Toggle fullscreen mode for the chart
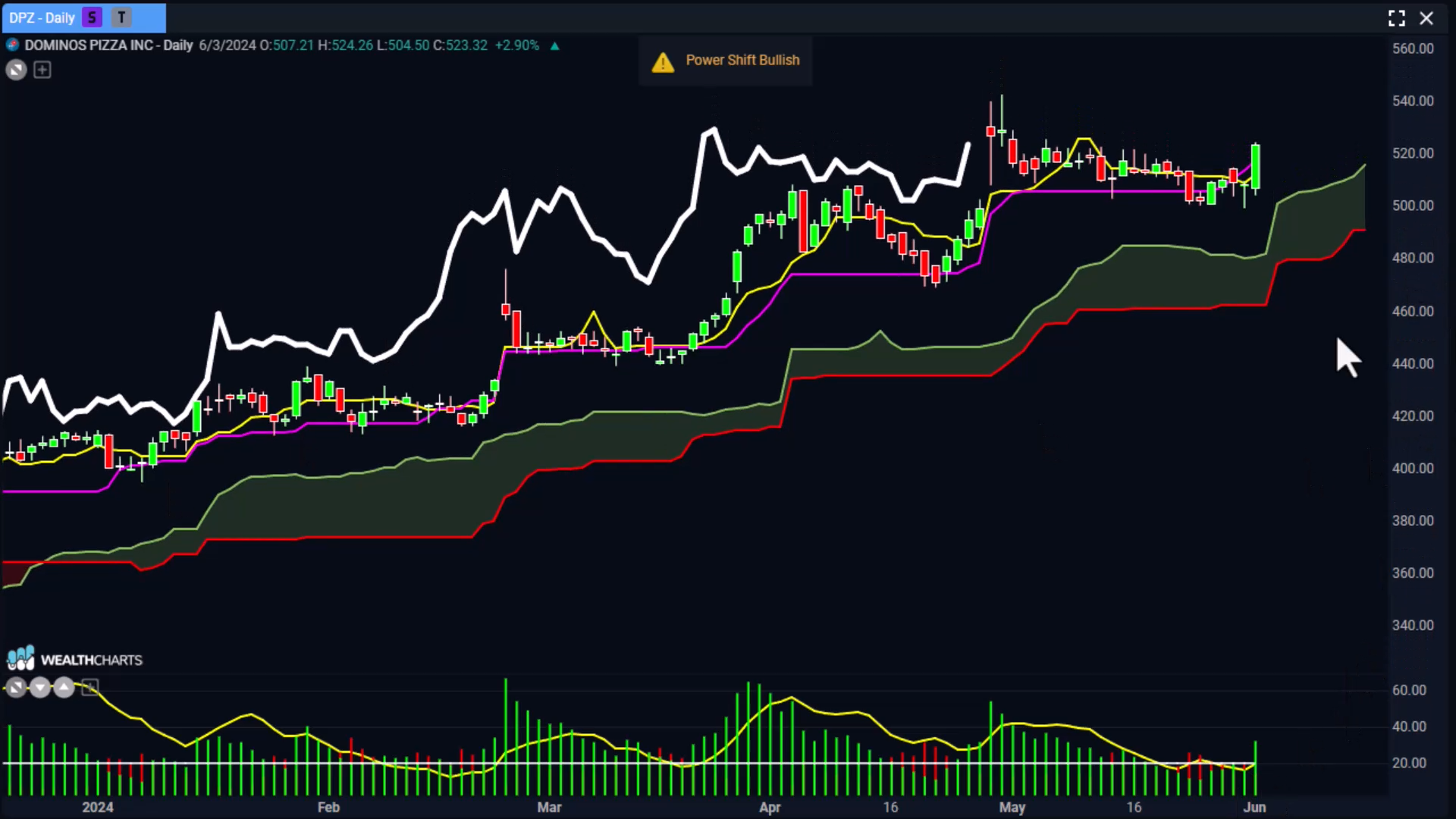 click(x=1396, y=18)
